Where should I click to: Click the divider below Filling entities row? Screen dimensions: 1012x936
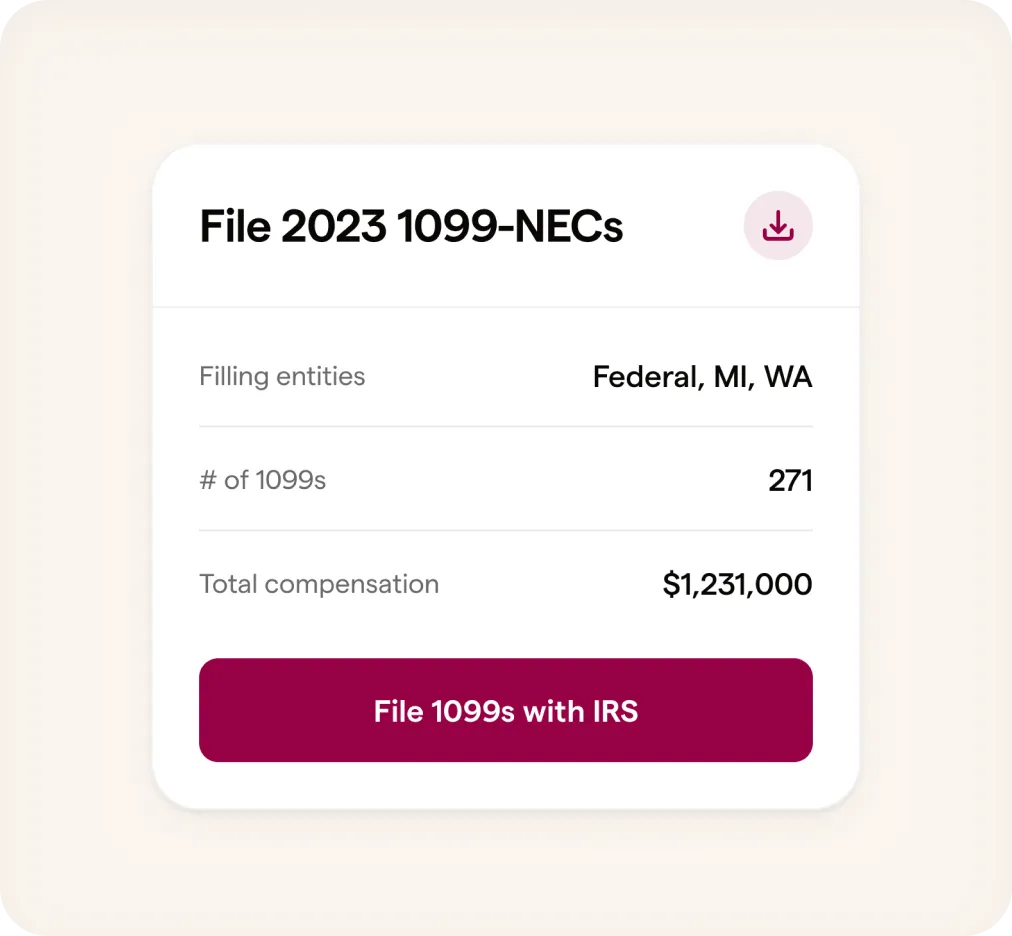click(x=506, y=423)
